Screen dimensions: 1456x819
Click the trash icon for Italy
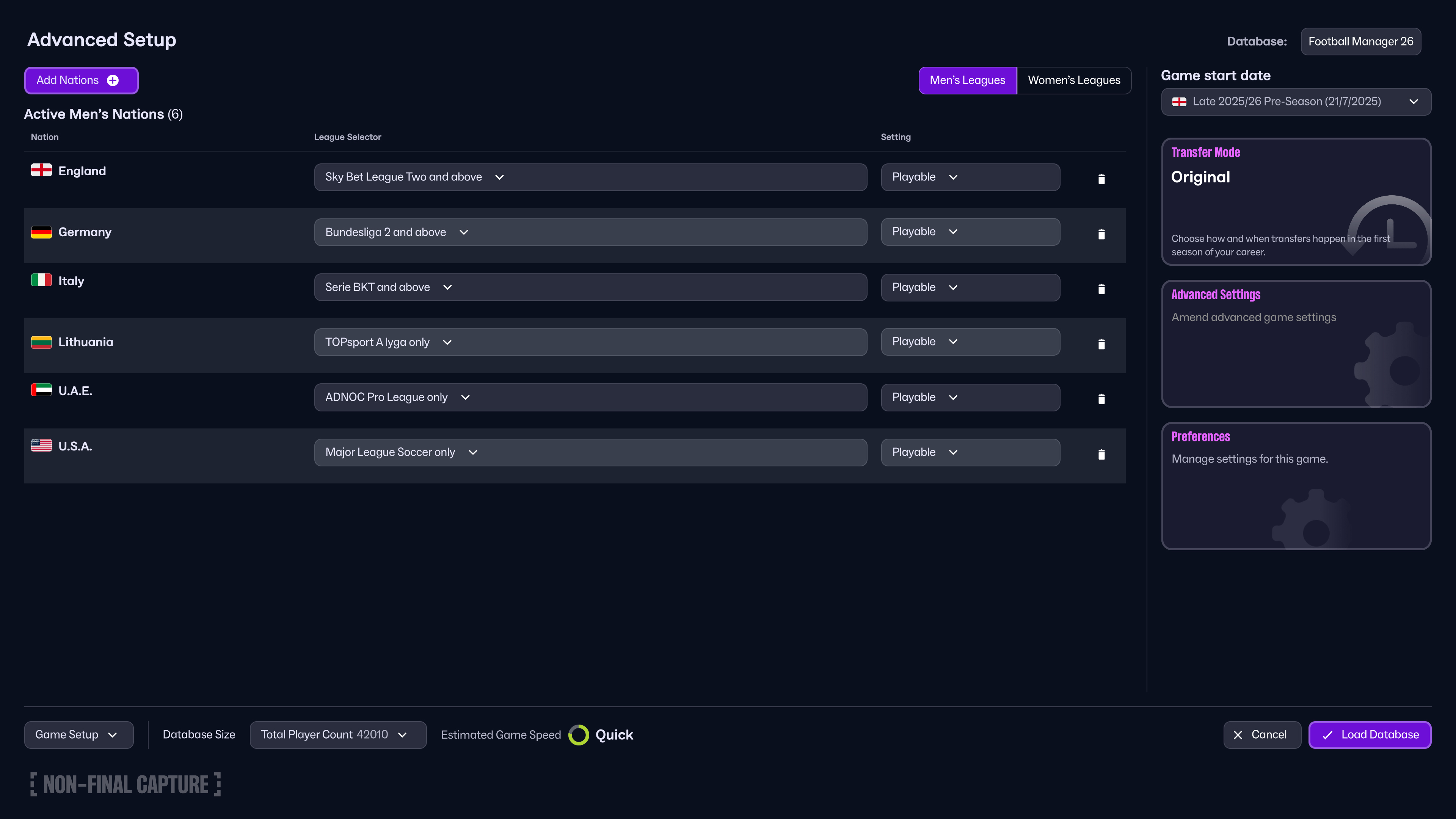click(1101, 289)
